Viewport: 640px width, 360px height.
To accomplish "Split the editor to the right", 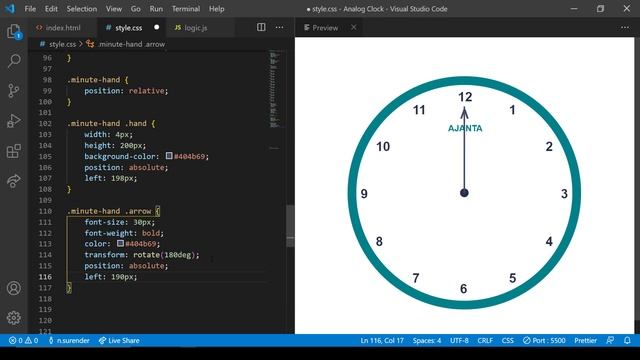I will pos(261,27).
